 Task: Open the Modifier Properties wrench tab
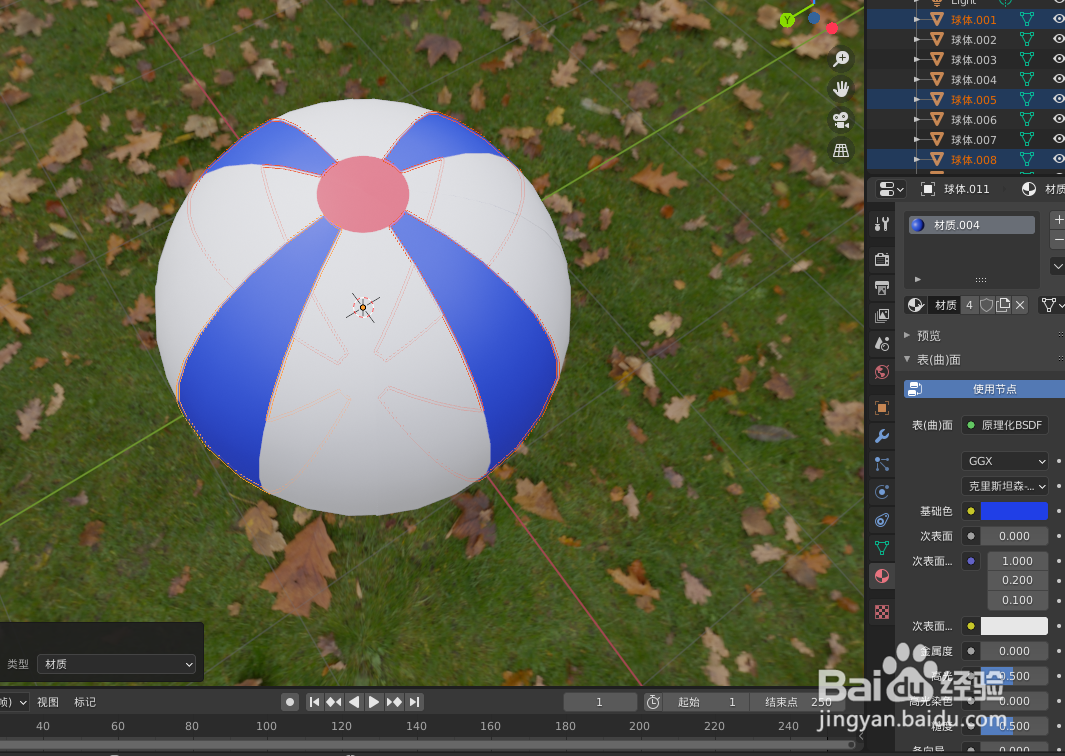click(x=881, y=437)
